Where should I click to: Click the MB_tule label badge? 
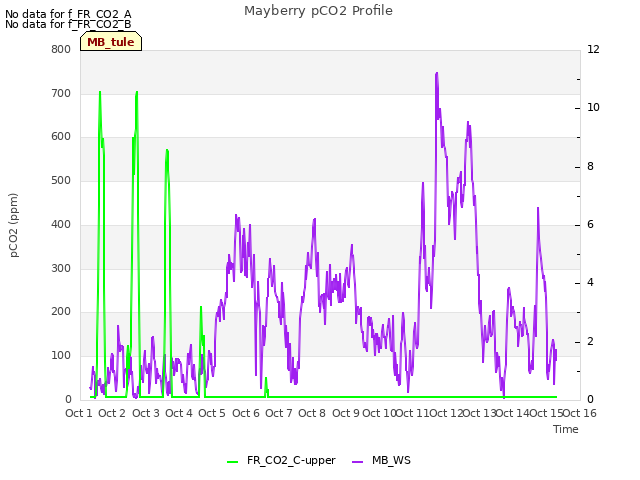[x=111, y=42]
